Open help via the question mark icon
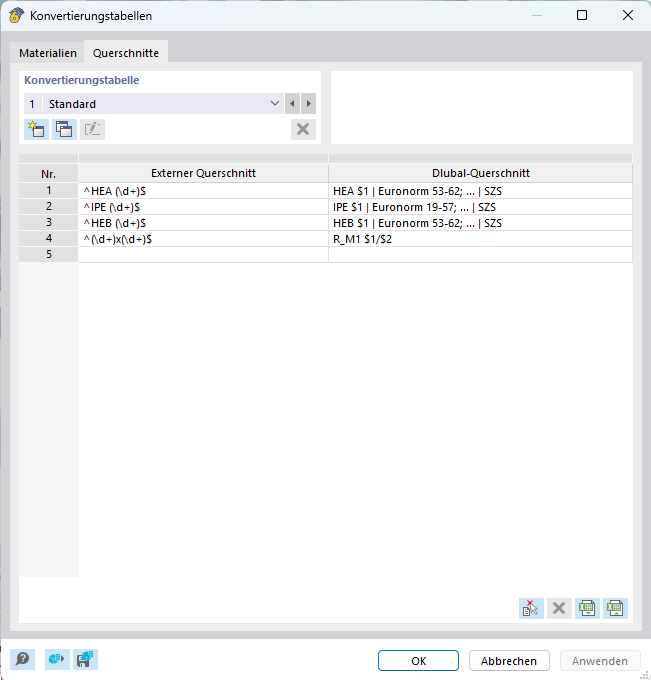651x680 pixels. coord(23,660)
